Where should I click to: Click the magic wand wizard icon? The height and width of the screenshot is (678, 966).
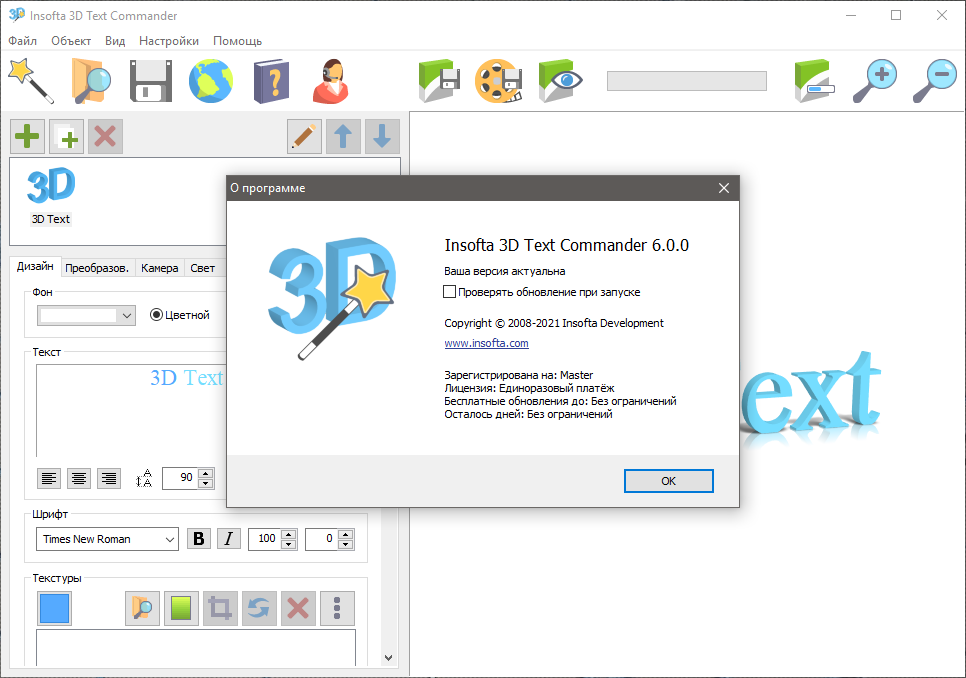pyautogui.click(x=31, y=81)
